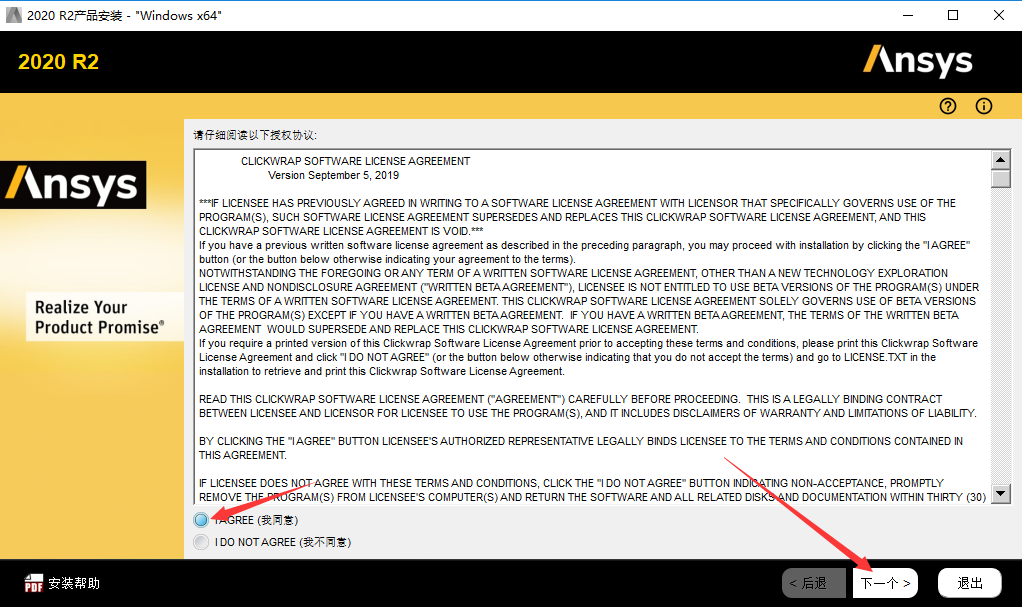
Task: Click the installer window title bar text
Action: (x=124, y=15)
